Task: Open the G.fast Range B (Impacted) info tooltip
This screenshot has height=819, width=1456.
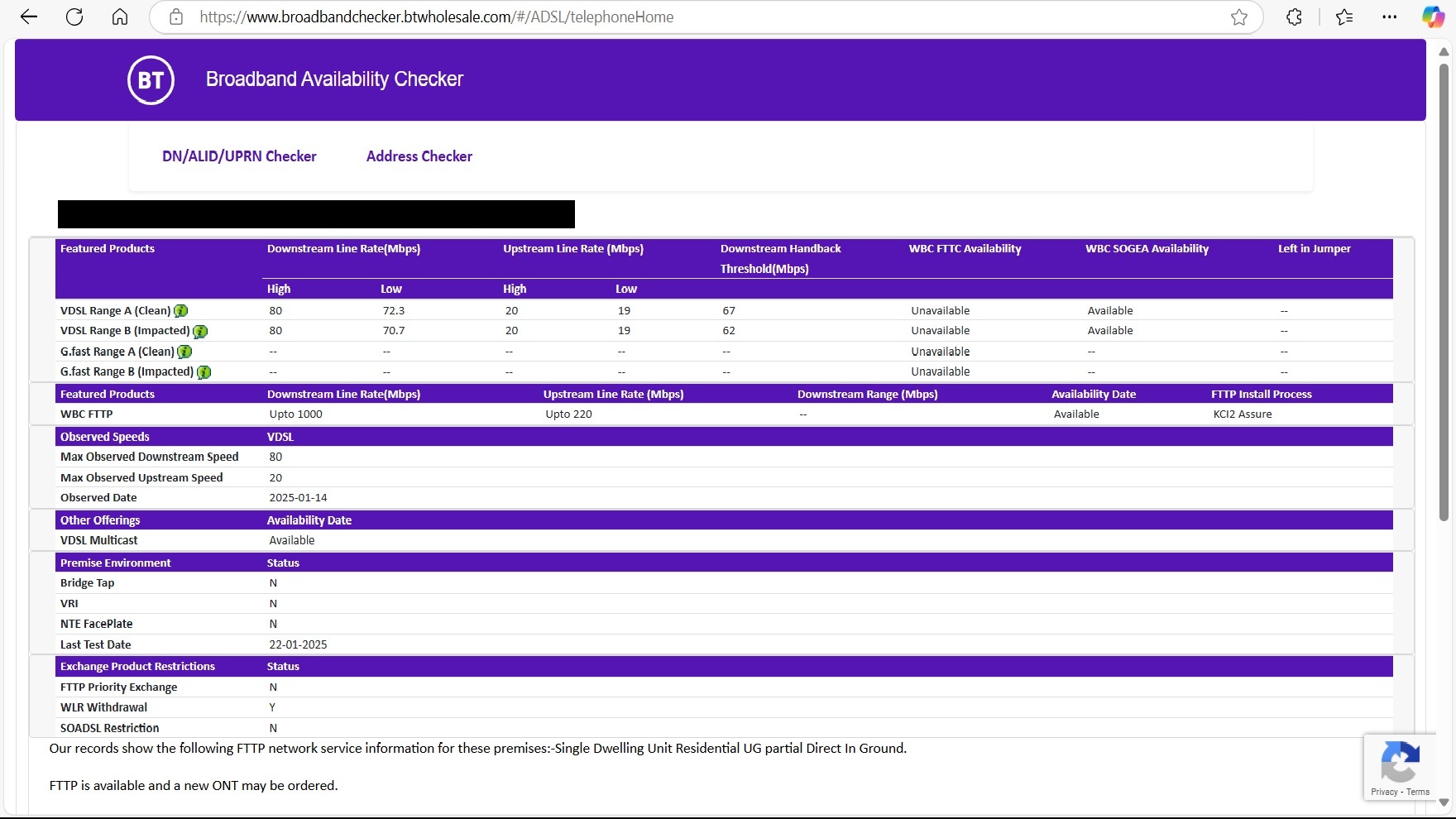Action: click(x=204, y=372)
